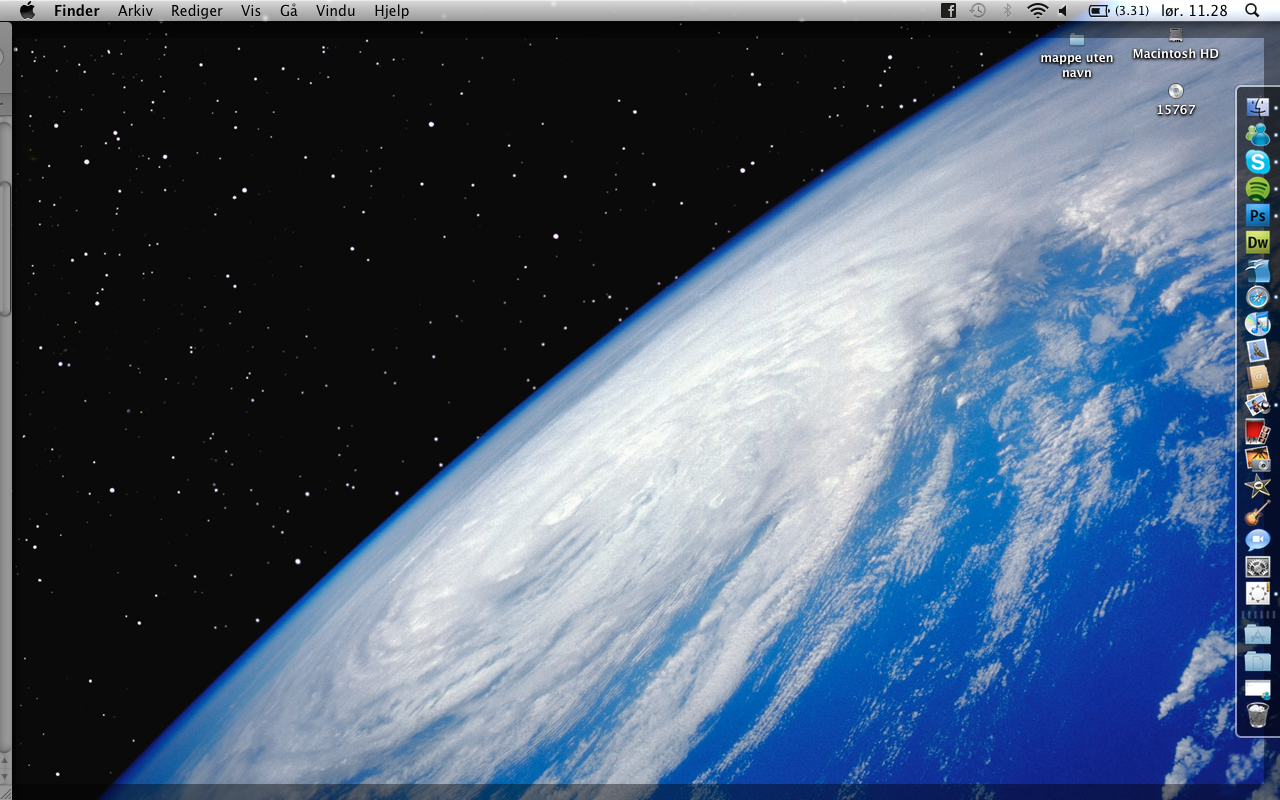Image resolution: width=1280 pixels, height=800 pixels.
Task: Select the 'mappe uten navn' folder
Action: point(1077,56)
